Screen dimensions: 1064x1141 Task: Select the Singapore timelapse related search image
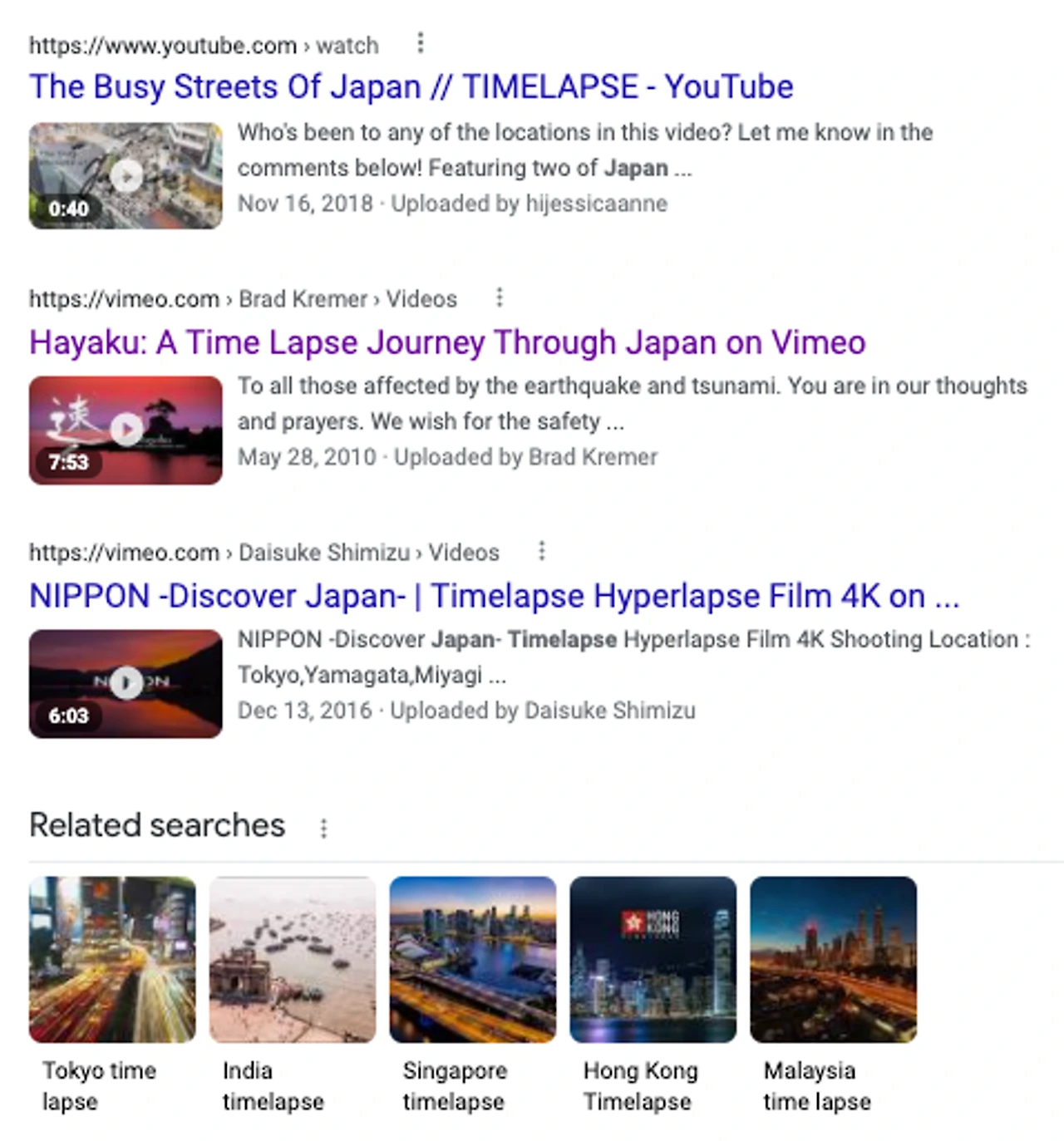pyautogui.click(x=473, y=960)
